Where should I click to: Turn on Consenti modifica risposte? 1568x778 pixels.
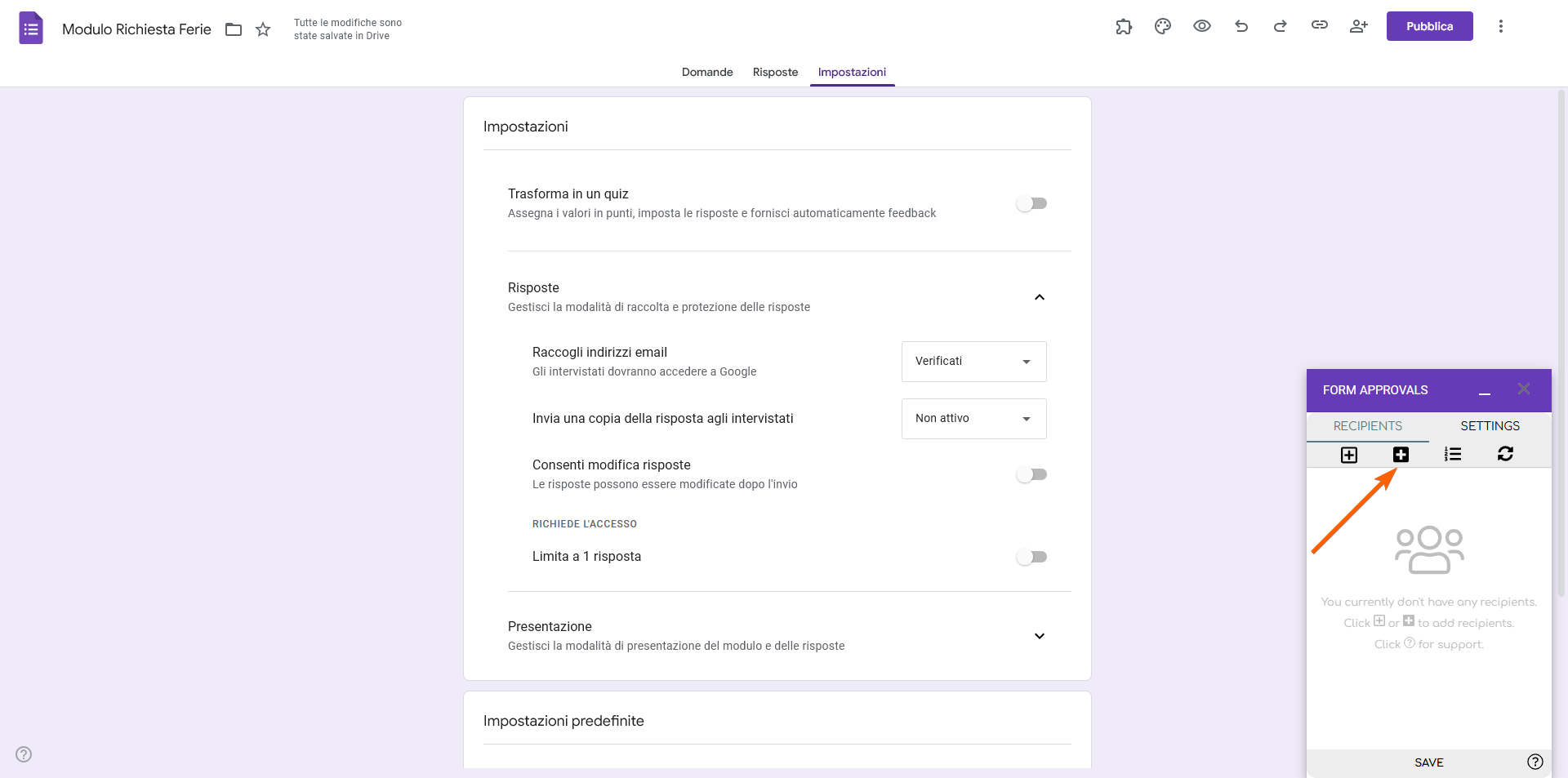pyautogui.click(x=1031, y=474)
